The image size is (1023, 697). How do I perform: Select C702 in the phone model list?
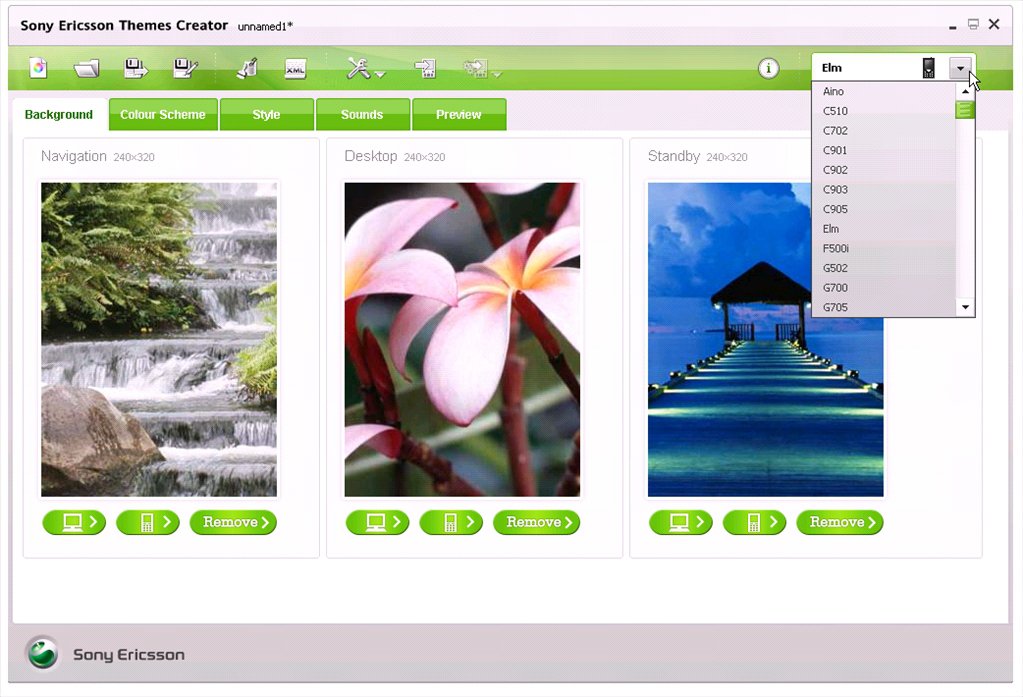point(883,131)
